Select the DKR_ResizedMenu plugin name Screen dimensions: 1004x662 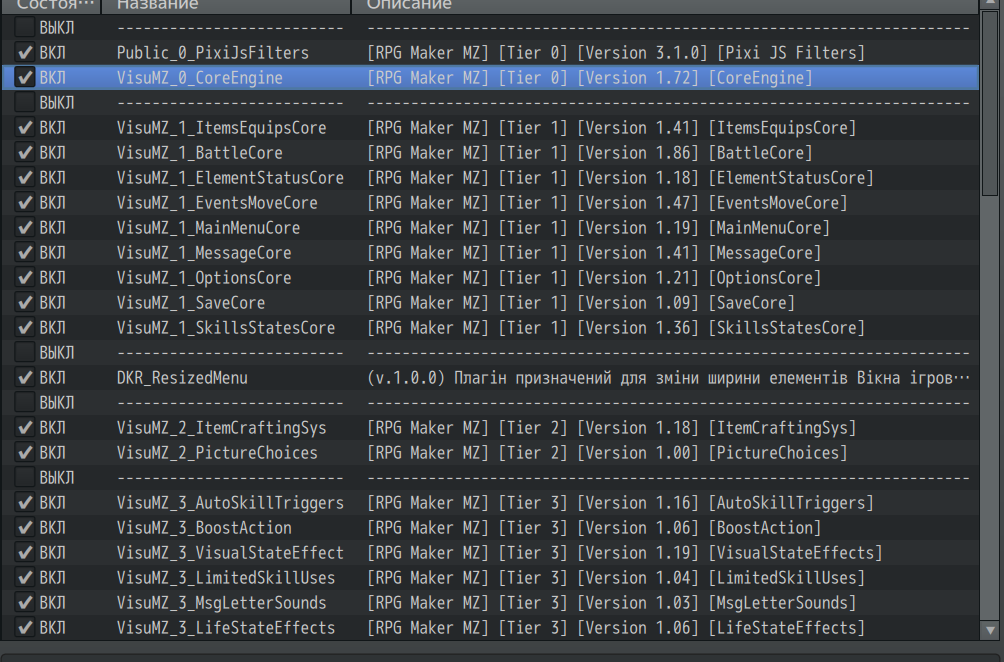pyautogui.click(x=182, y=378)
